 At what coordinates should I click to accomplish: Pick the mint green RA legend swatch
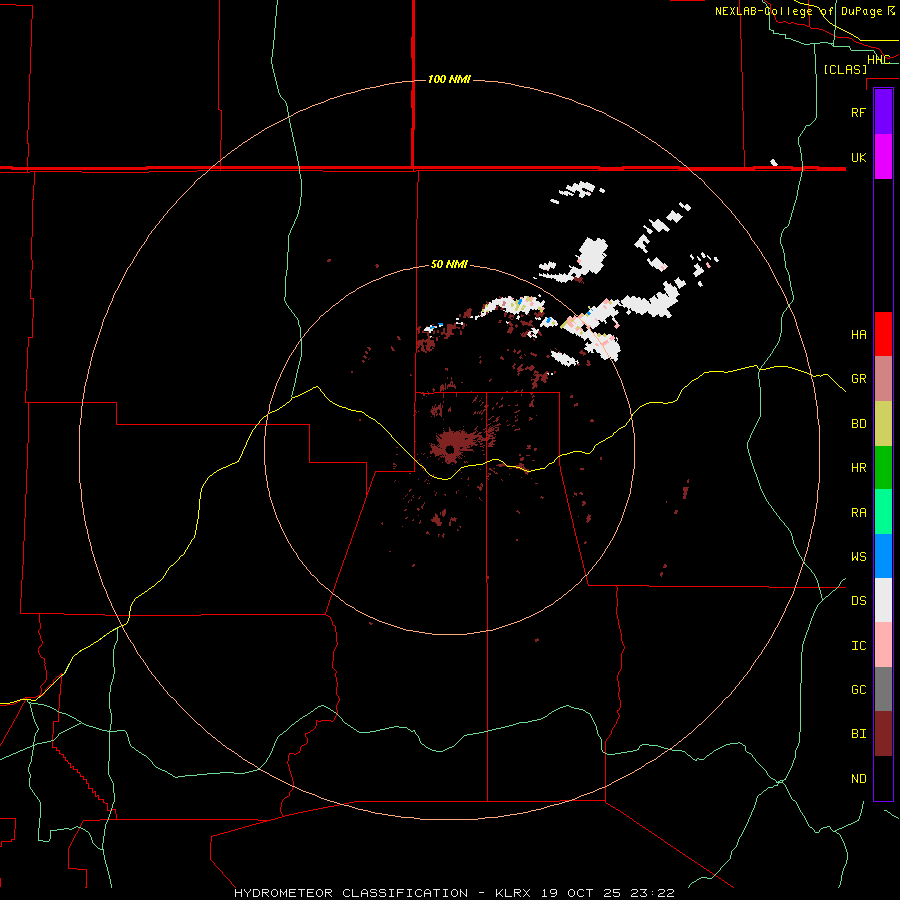tap(883, 512)
